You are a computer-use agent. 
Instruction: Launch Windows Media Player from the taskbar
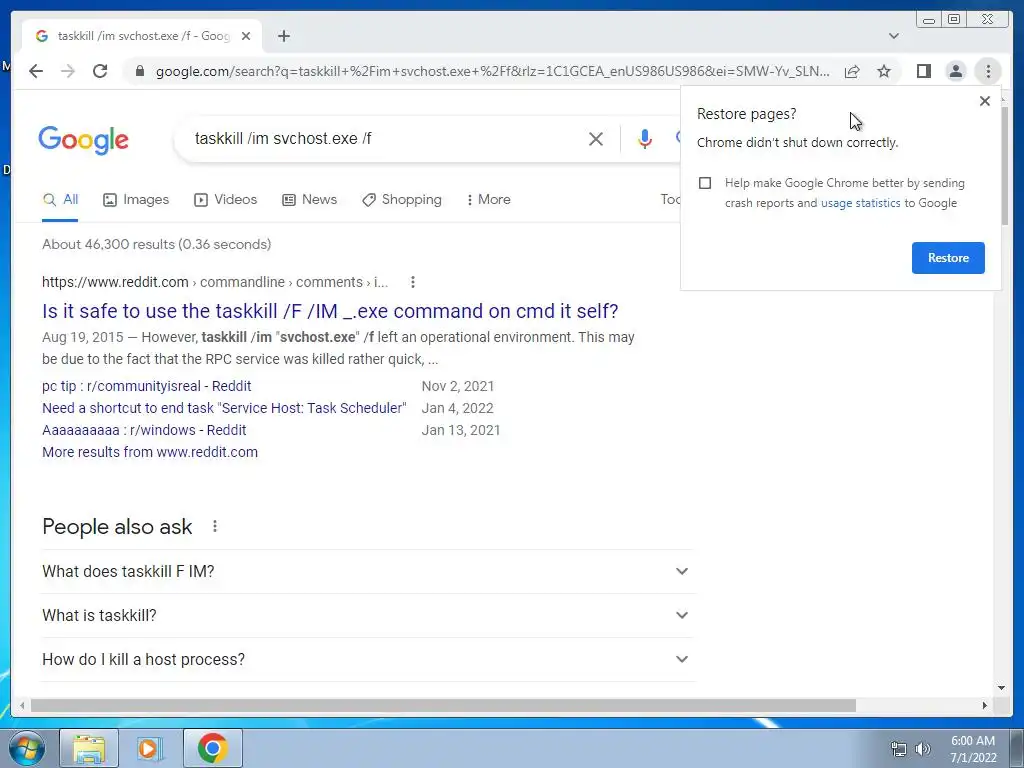coord(150,748)
